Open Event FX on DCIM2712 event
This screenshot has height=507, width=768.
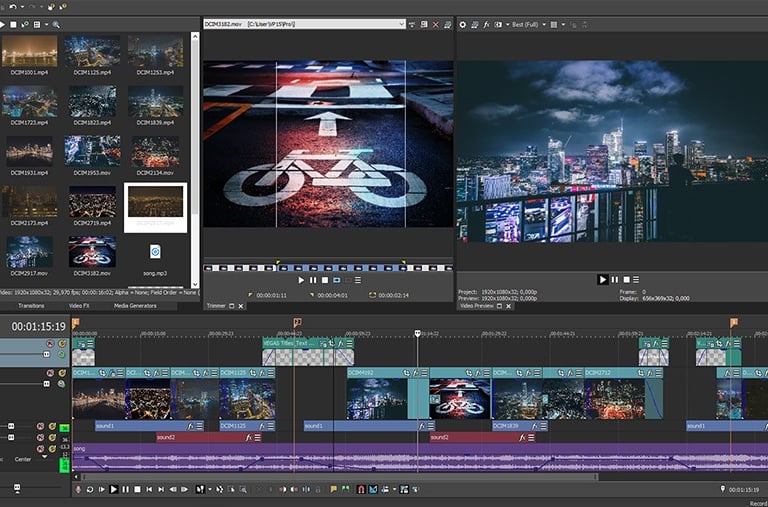coord(648,373)
